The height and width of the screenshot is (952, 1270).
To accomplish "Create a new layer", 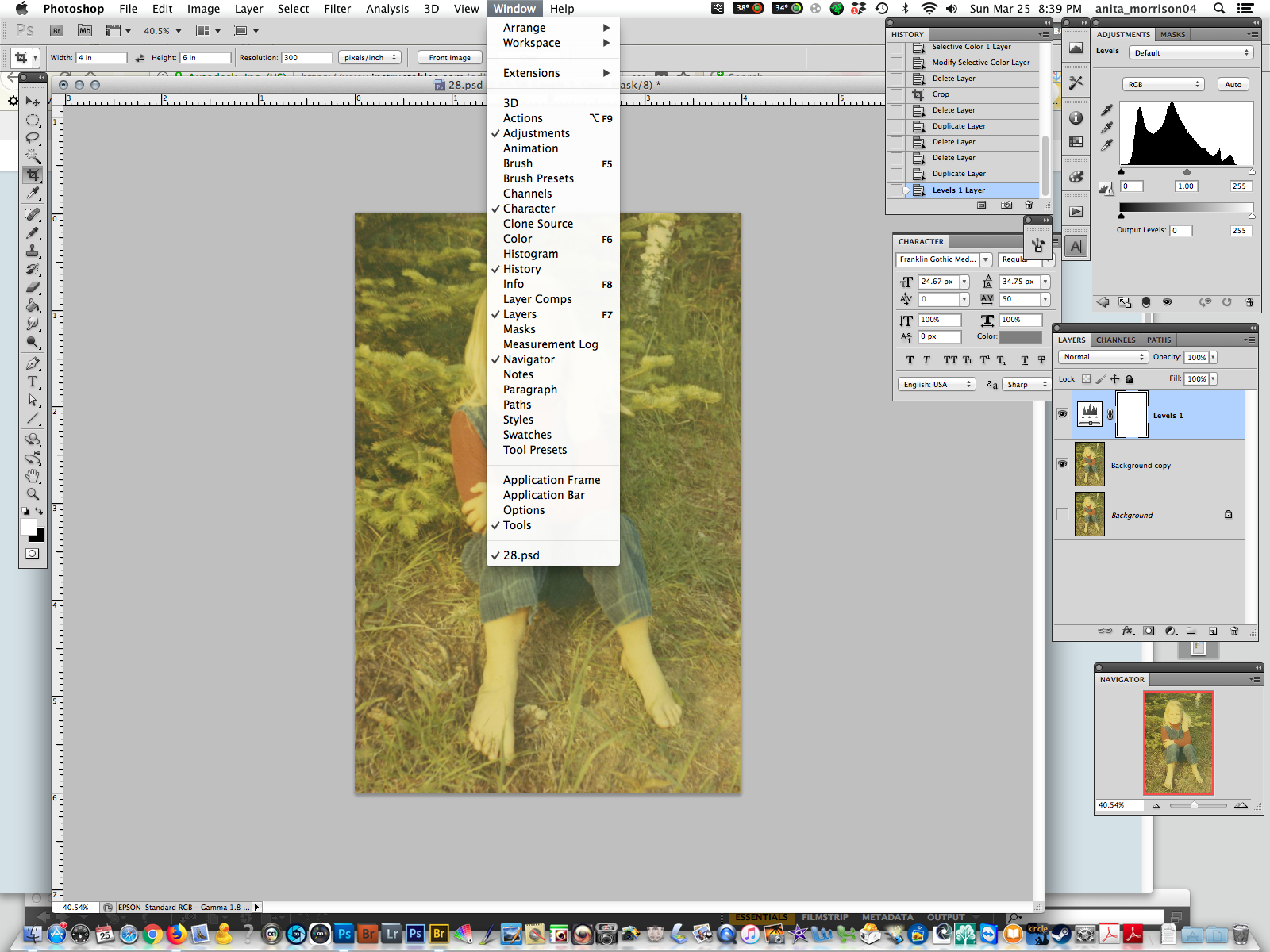I will 1213,631.
